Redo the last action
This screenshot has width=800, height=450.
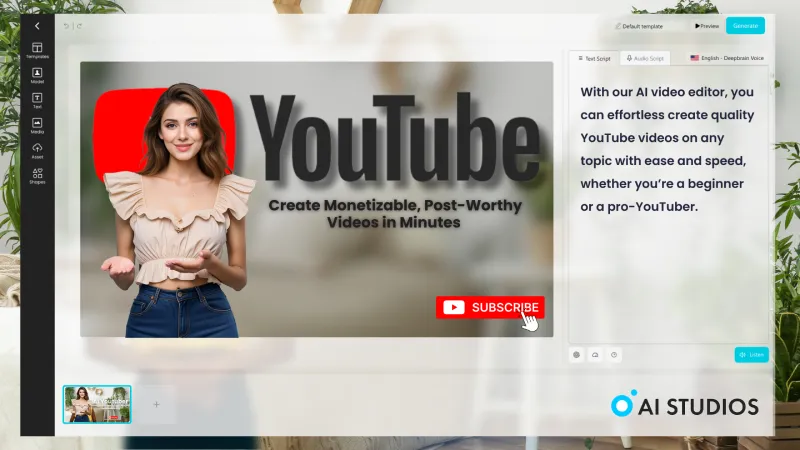pos(79,26)
